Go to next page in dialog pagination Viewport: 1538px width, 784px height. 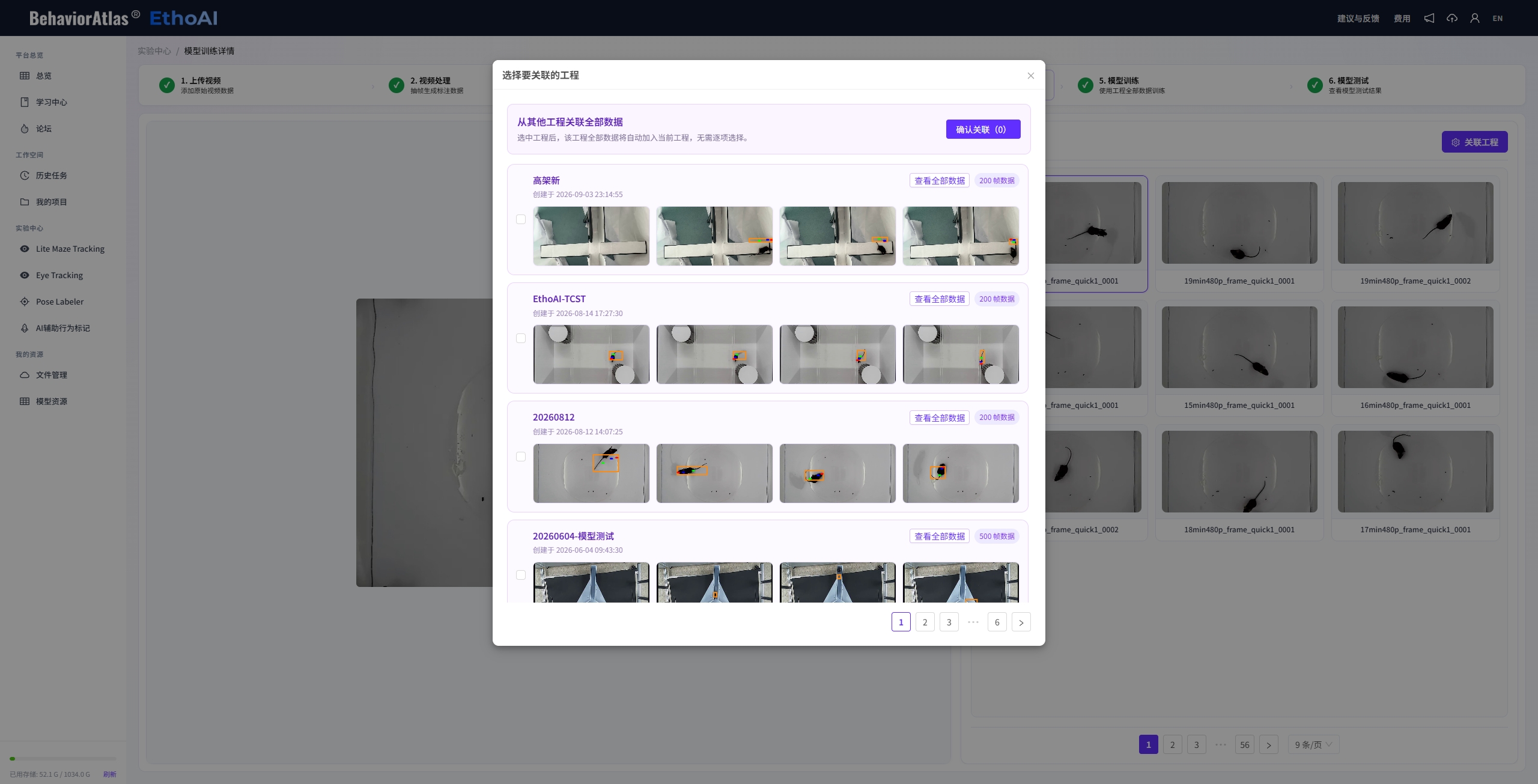[x=1021, y=622]
